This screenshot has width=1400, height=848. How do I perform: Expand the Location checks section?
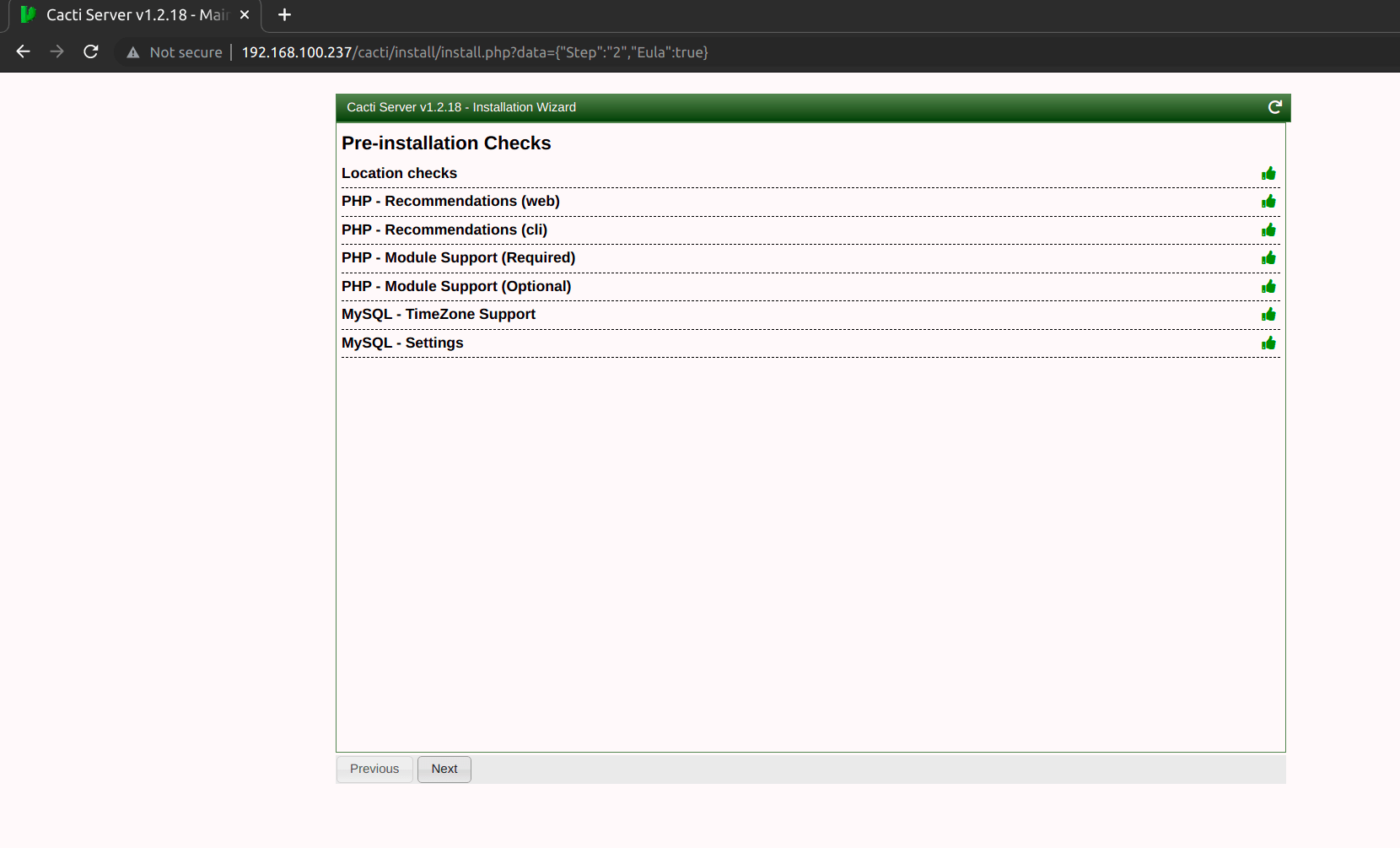click(399, 173)
